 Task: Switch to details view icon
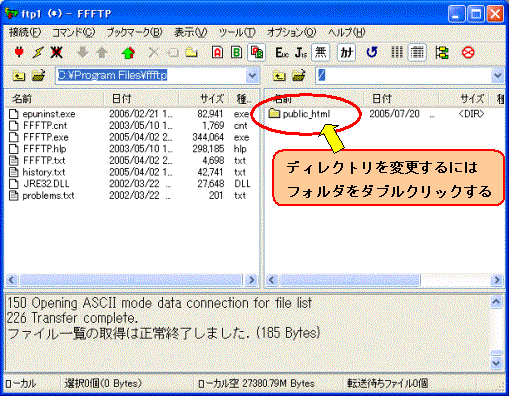tap(417, 52)
